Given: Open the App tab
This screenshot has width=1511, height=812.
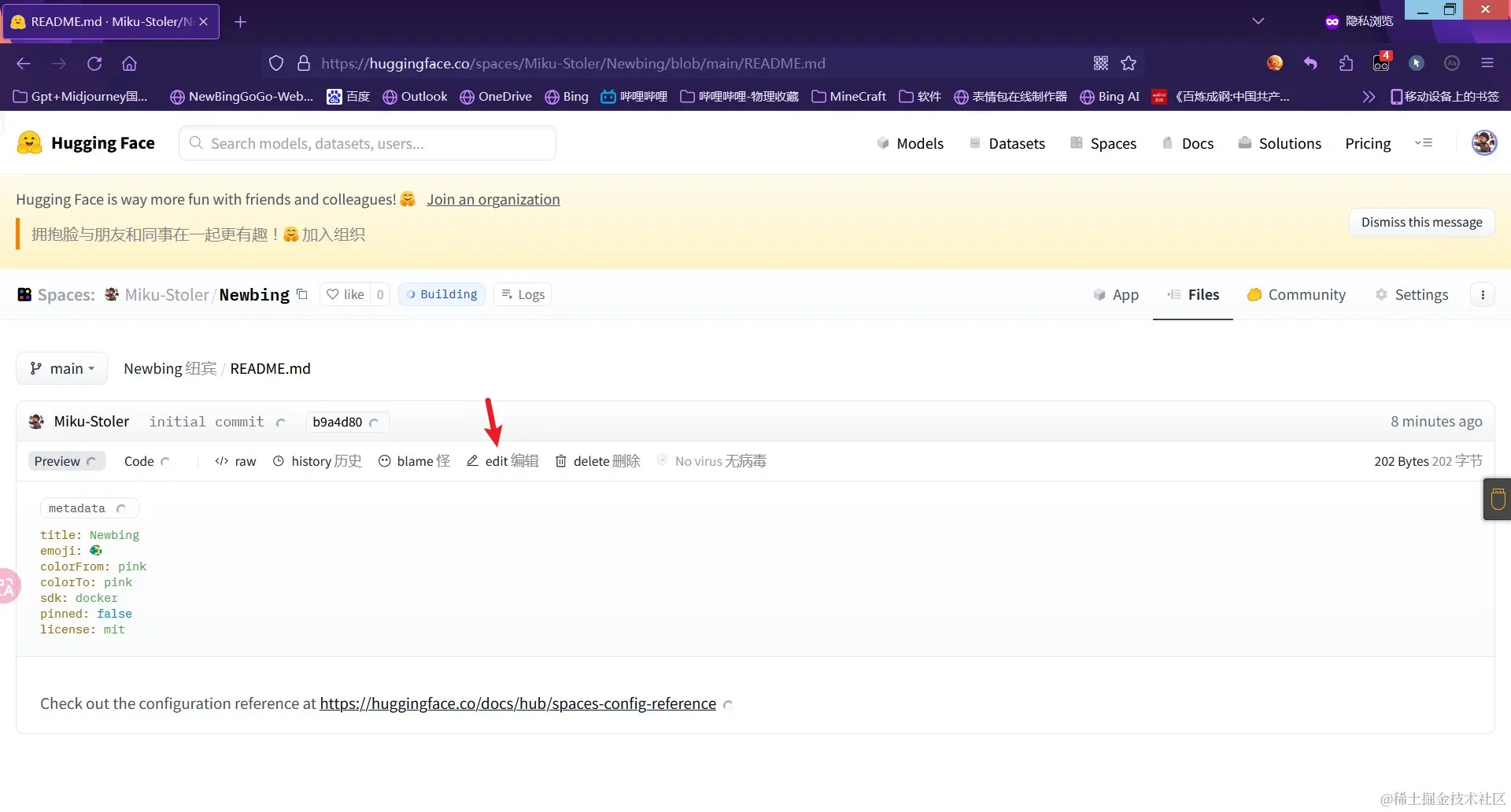Looking at the screenshot, I should click(x=1116, y=294).
